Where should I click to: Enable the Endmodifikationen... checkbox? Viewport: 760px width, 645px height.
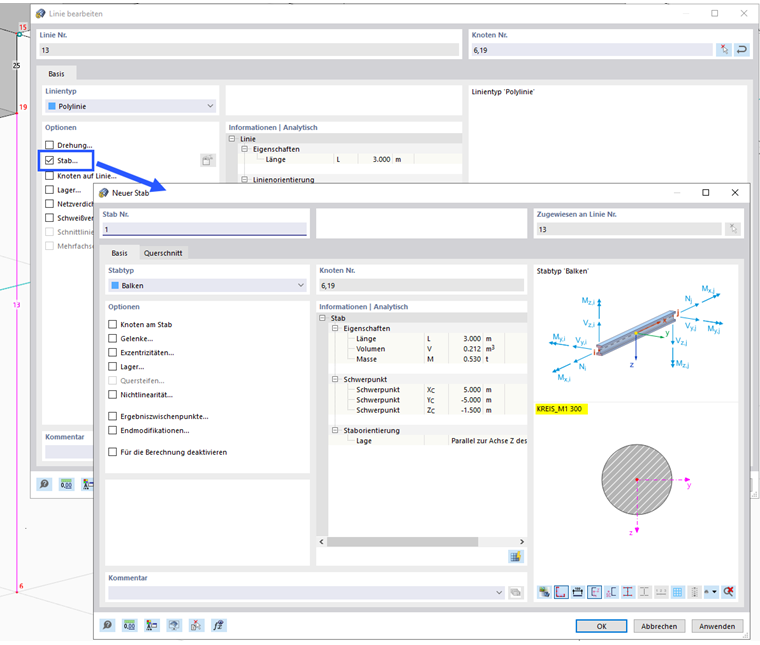point(112,430)
